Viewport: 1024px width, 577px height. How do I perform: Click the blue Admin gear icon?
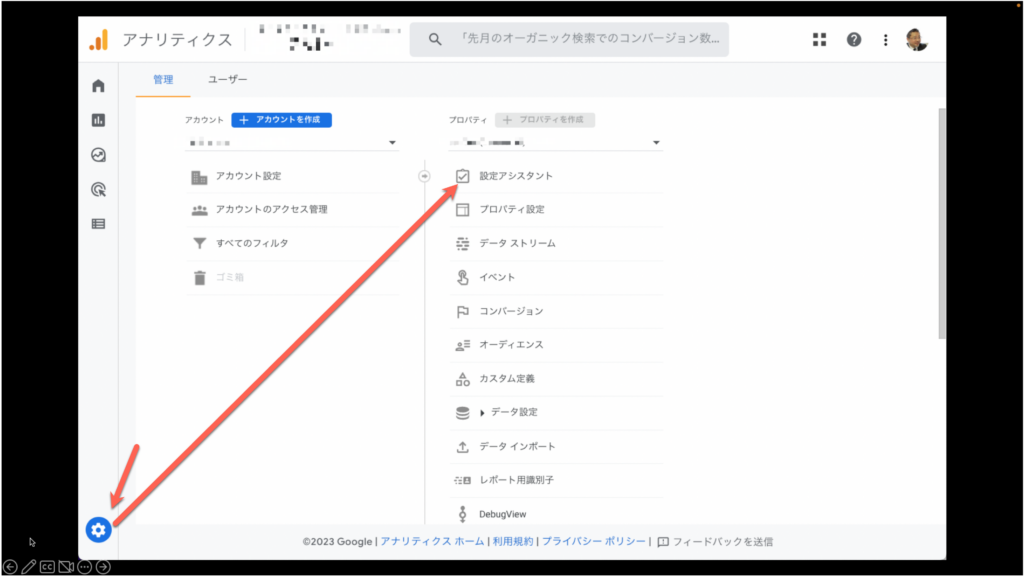(x=99, y=530)
